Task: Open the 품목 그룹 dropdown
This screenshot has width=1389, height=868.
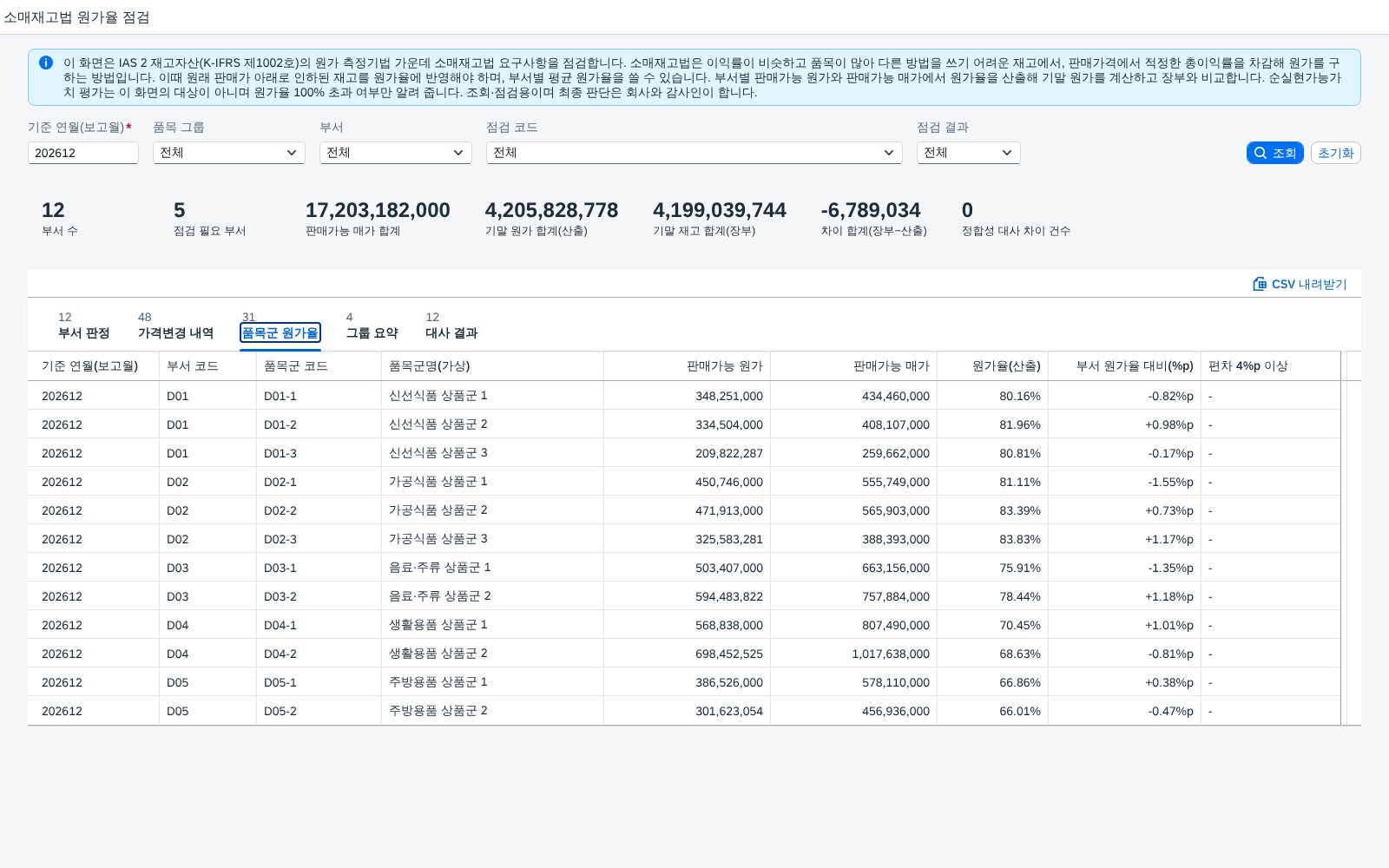Action: (229, 153)
